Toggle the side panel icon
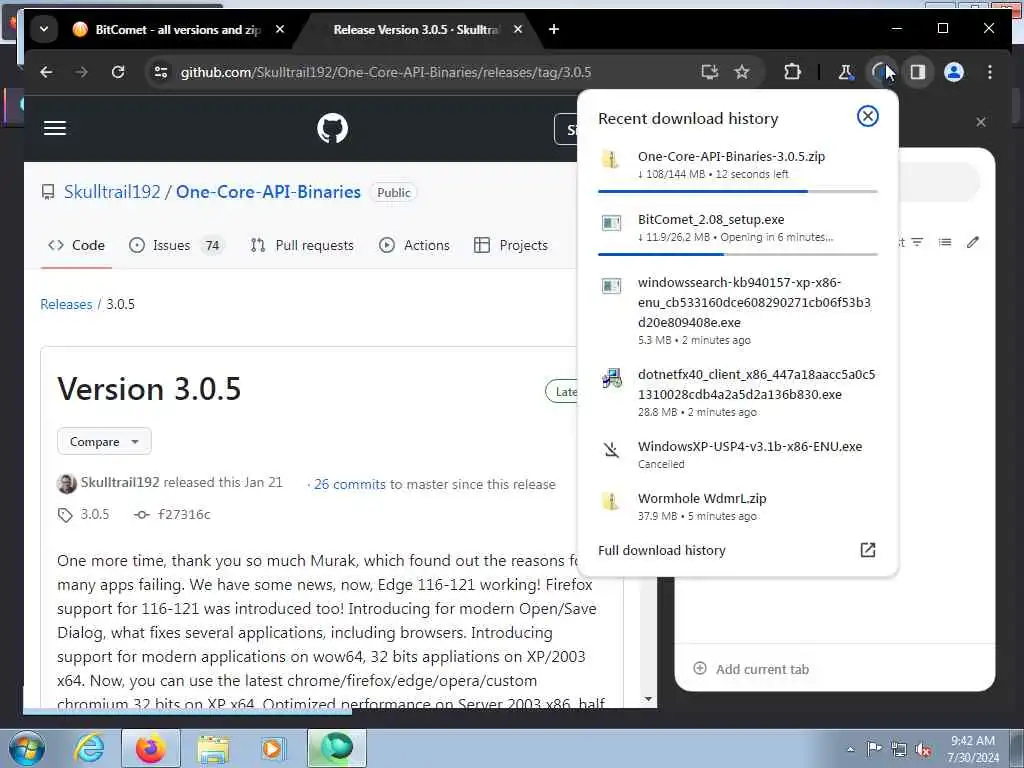Viewport: 1024px width, 768px height. 918,72
